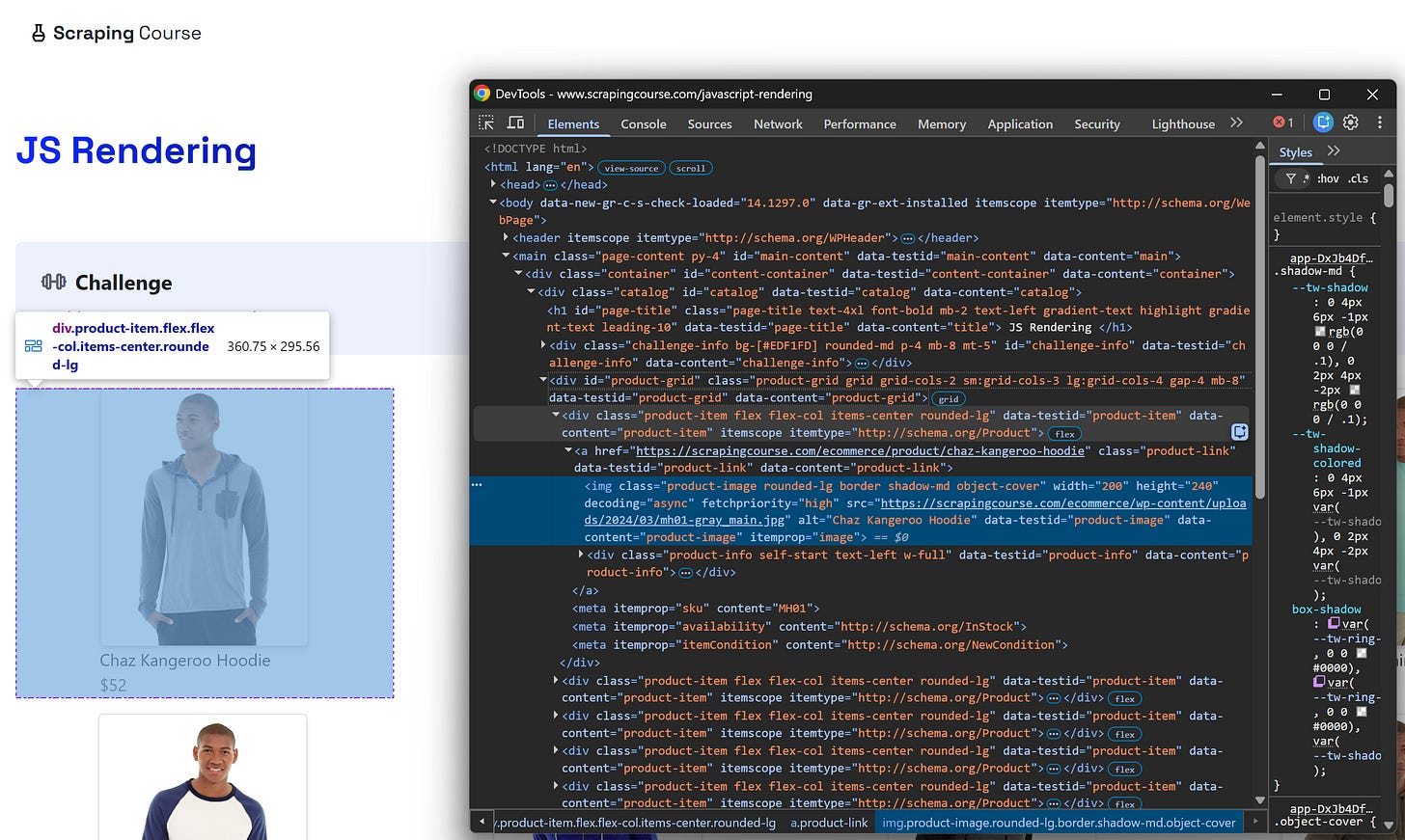Collapse the product-grid div node
The height and width of the screenshot is (840, 1405).
[543, 380]
